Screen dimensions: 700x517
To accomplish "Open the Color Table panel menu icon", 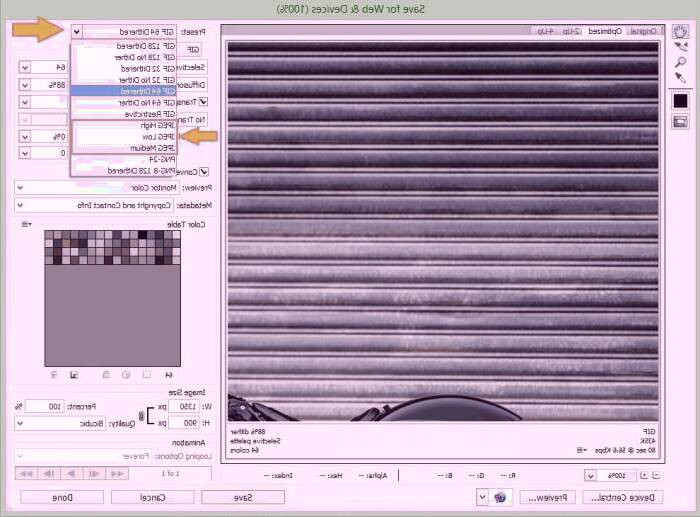I will pyautogui.click(x=26, y=224).
